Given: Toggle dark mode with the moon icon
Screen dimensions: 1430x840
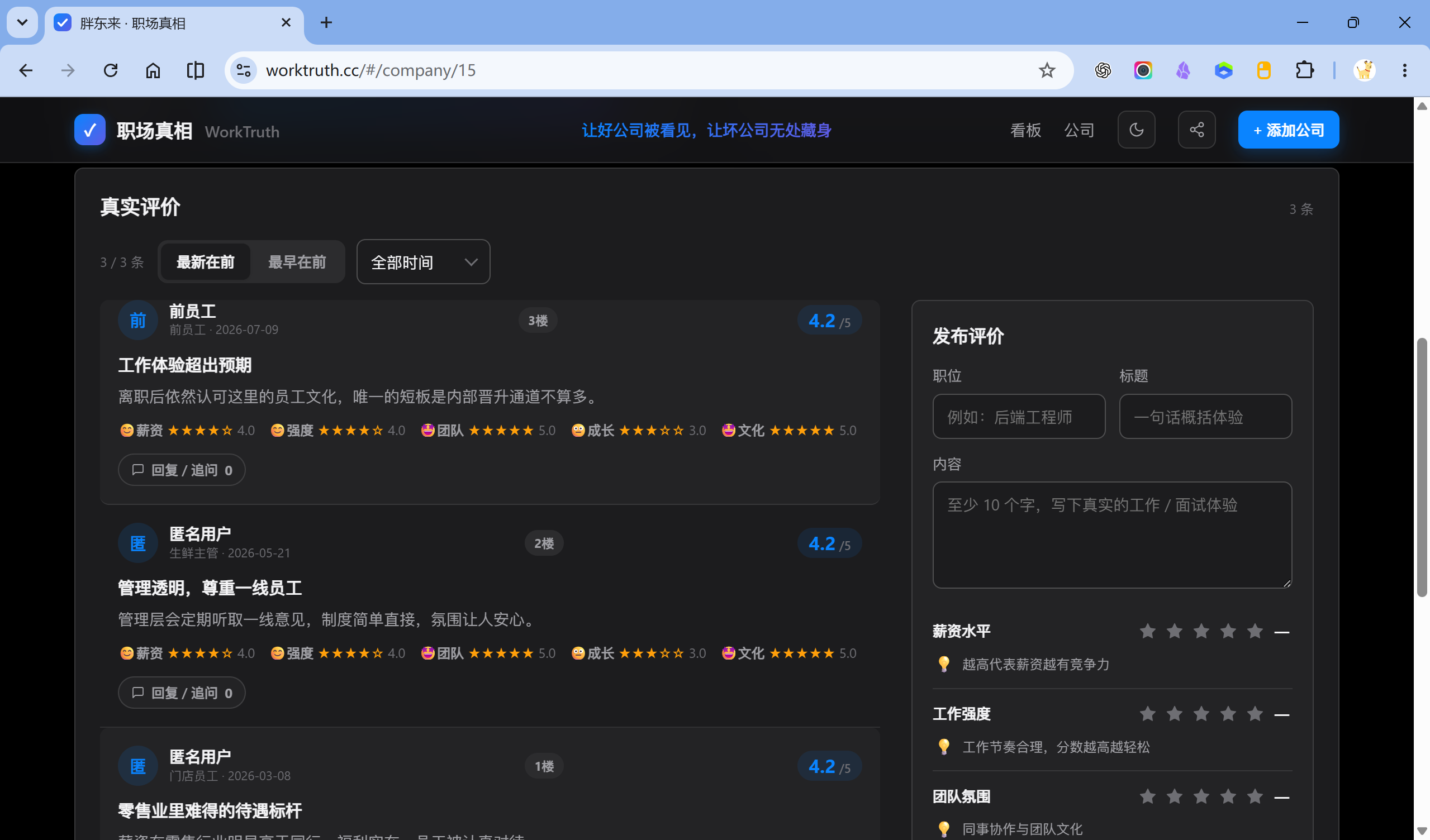Looking at the screenshot, I should [x=1136, y=130].
